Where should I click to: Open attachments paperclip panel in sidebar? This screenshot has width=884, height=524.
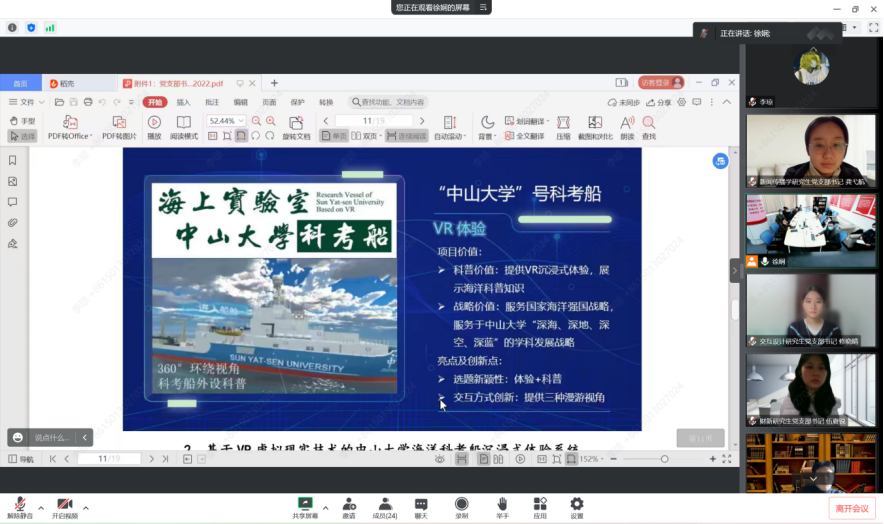pos(12,223)
